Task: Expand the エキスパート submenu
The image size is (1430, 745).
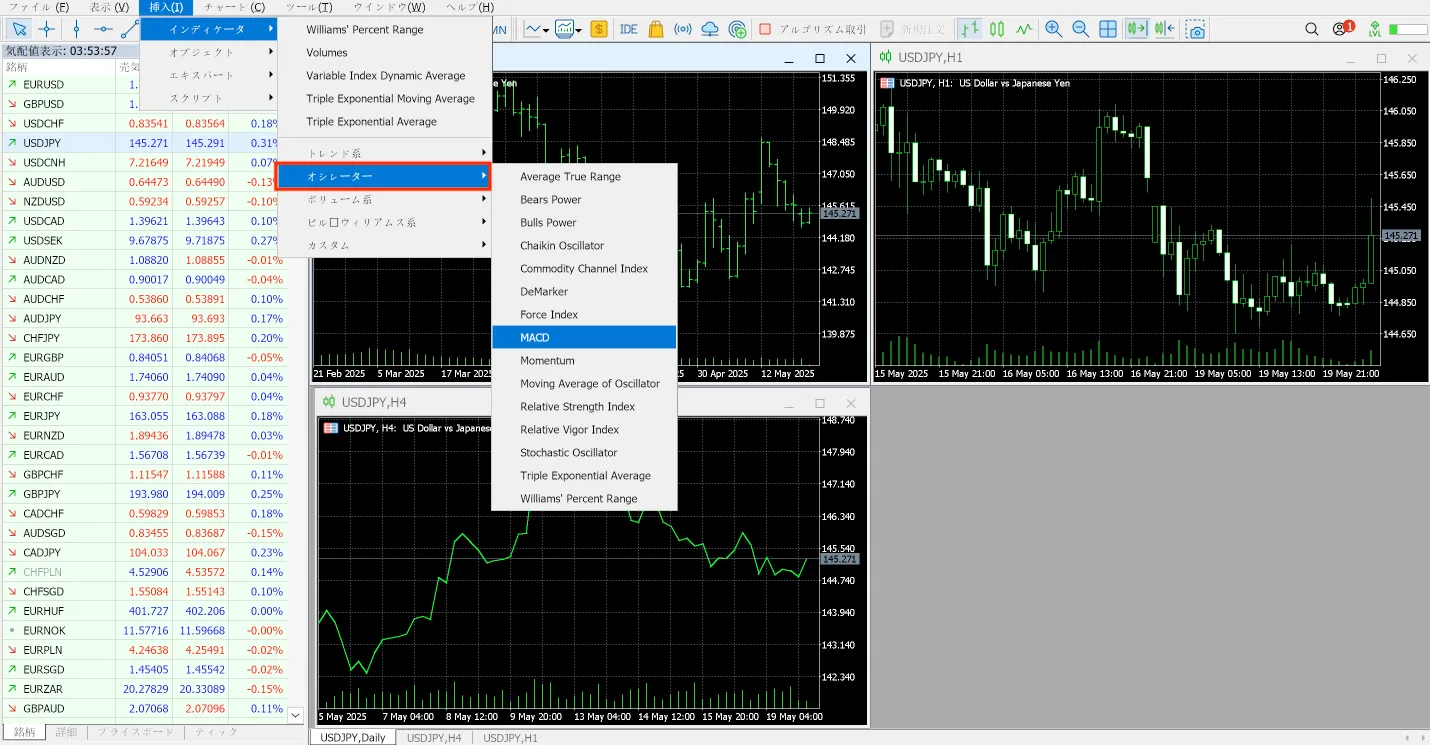Action: pos(209,75)
